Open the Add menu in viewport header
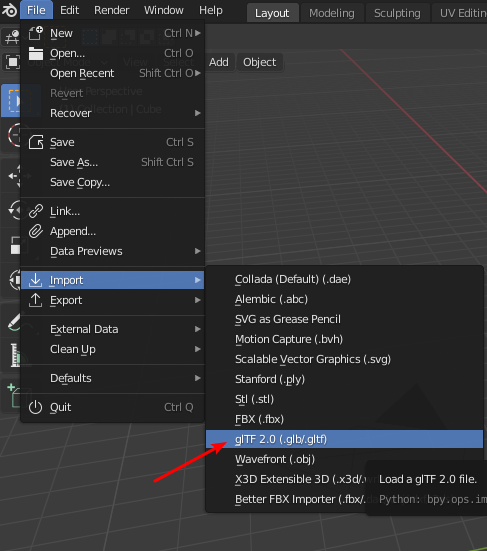This screenshot has height=551, width=487. pos(219,62)
